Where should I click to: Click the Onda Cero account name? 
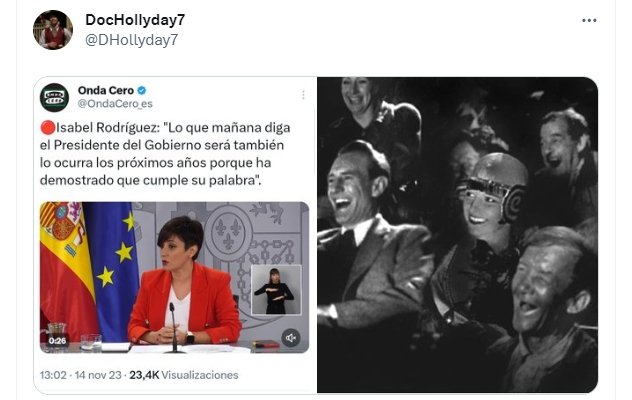(x=106, y=90)
